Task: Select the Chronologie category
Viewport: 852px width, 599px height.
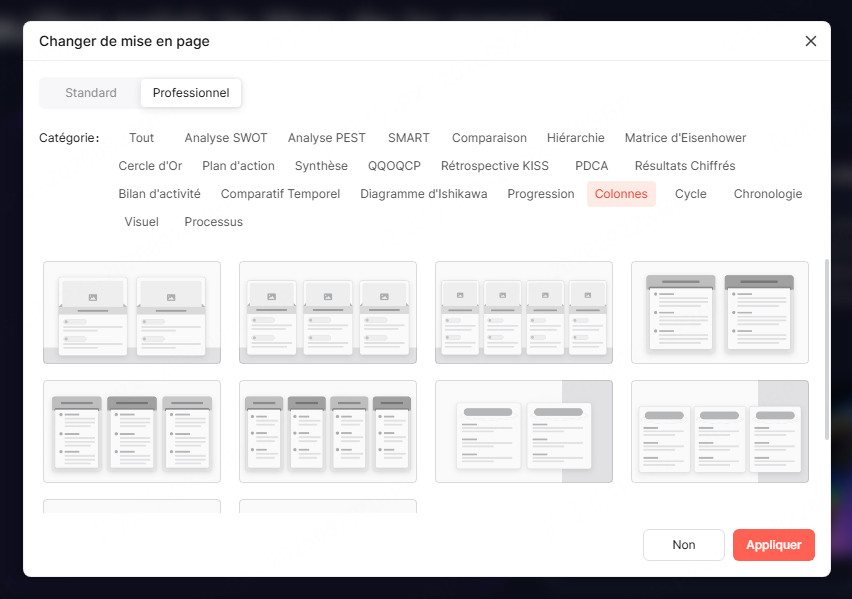Action: pos(768,194)
